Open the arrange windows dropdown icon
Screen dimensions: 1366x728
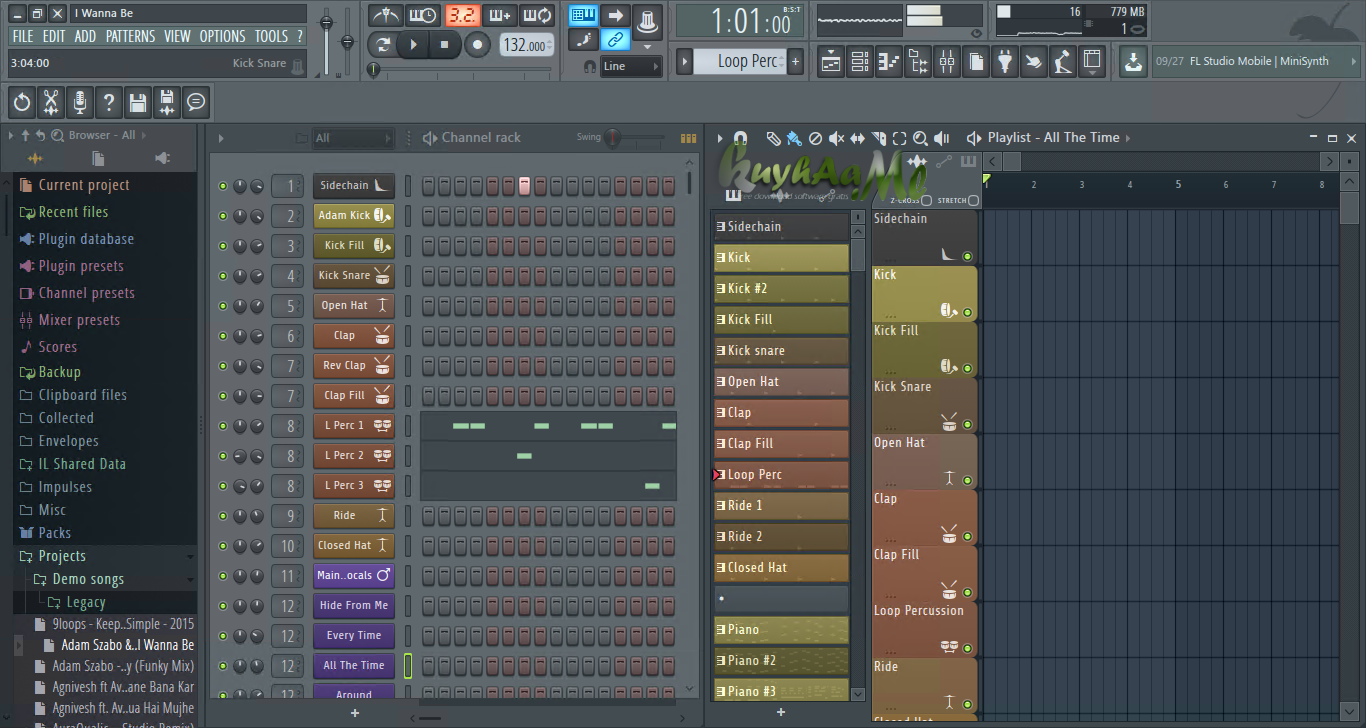coord(1092,62)
